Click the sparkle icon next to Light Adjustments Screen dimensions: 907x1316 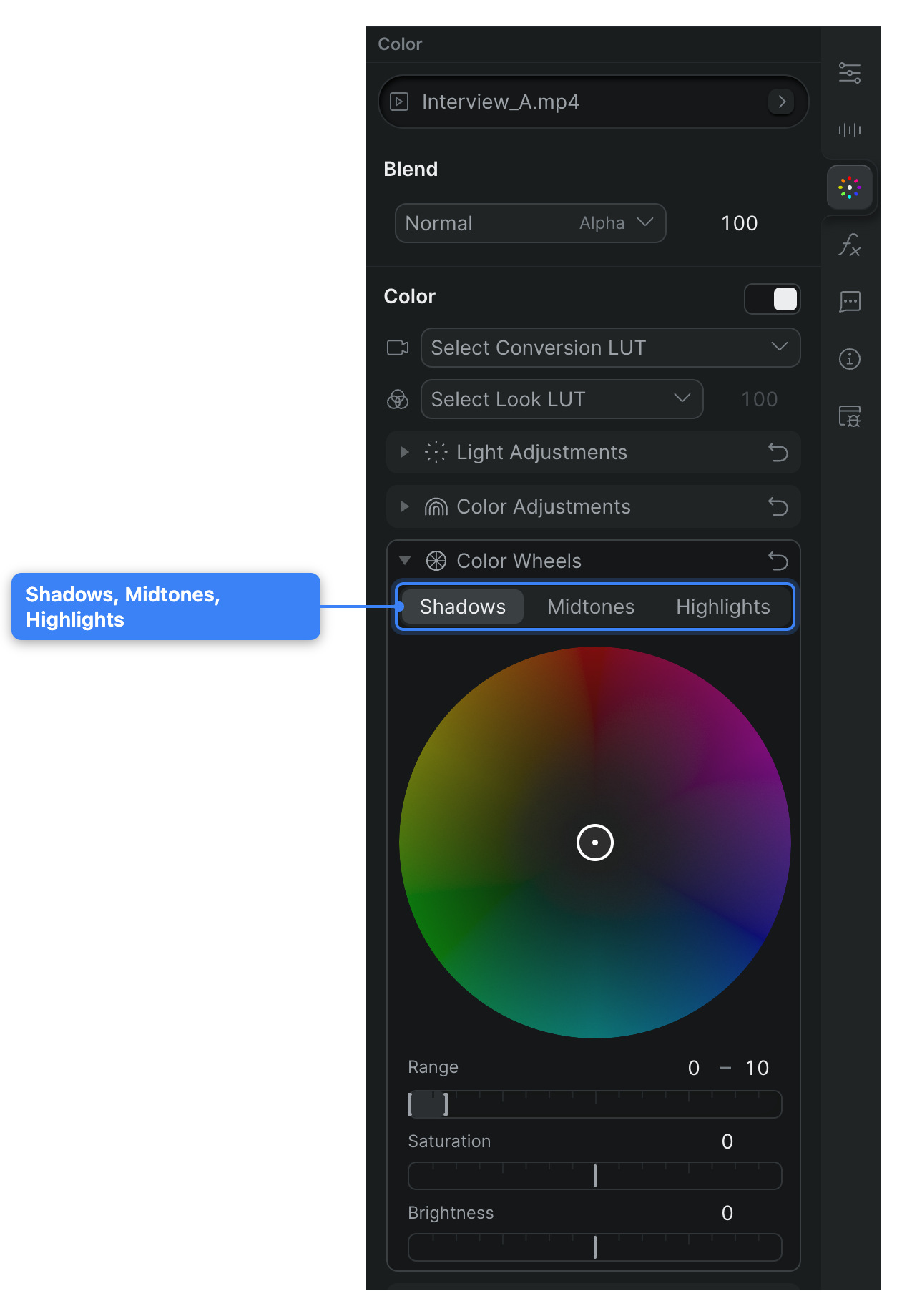(x=436, y=452)
